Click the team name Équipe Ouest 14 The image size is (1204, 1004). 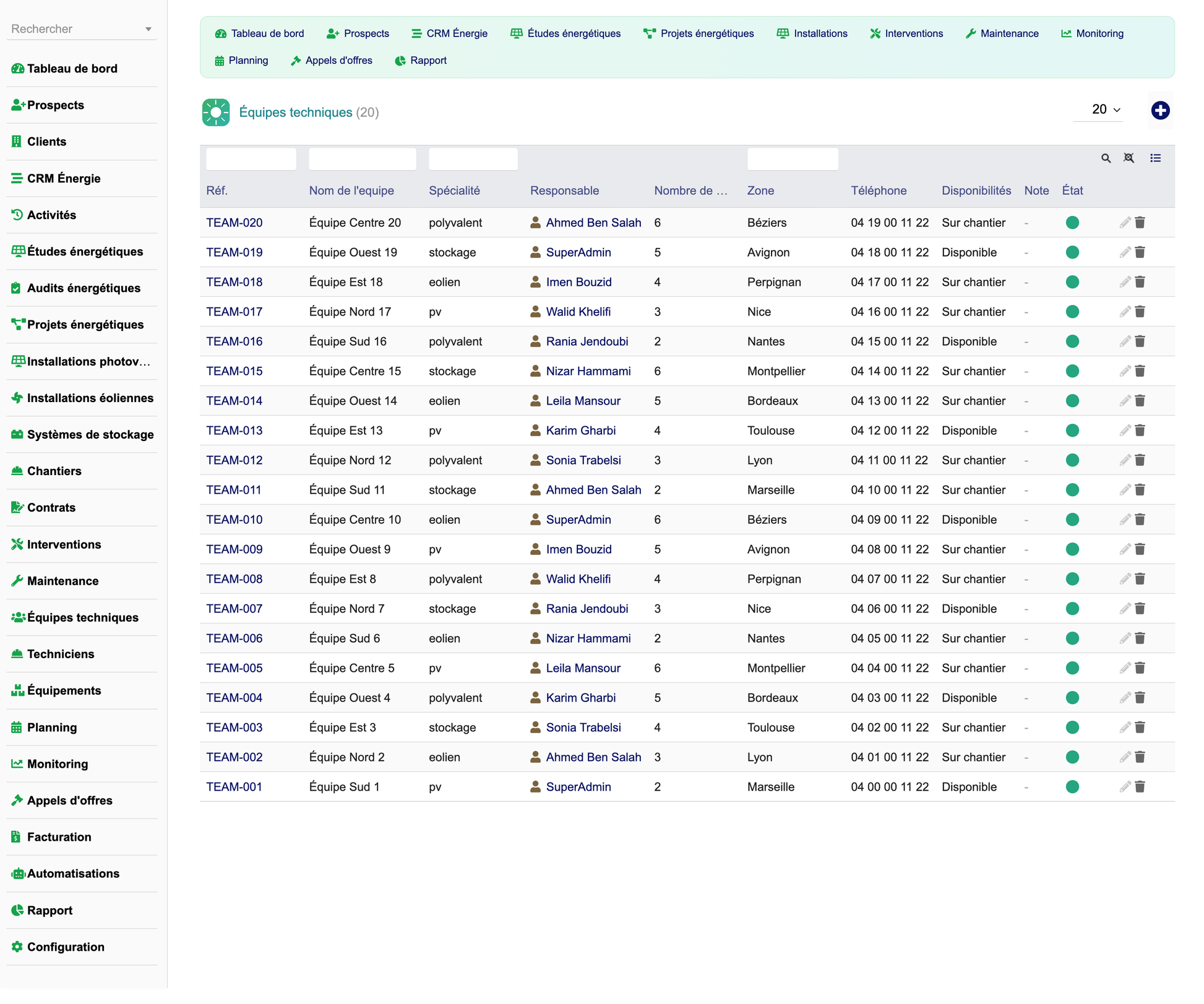353,401
